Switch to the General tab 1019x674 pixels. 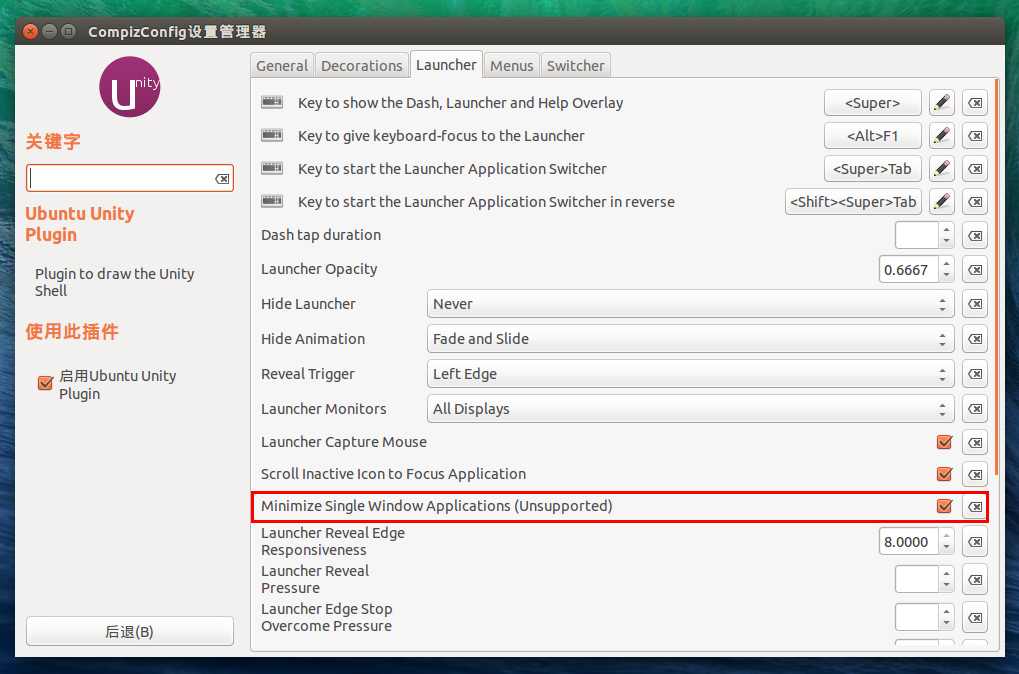(282, 66)
